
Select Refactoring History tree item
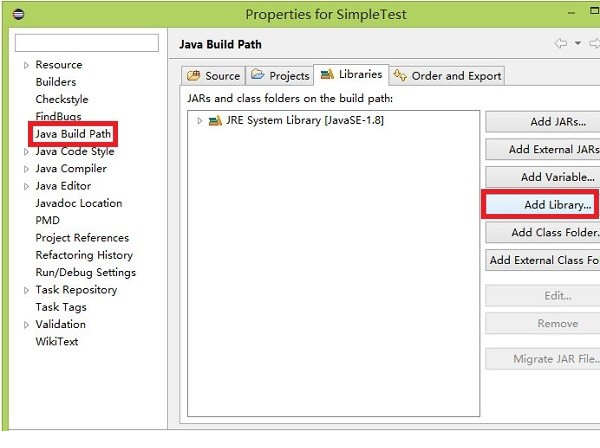84,255
